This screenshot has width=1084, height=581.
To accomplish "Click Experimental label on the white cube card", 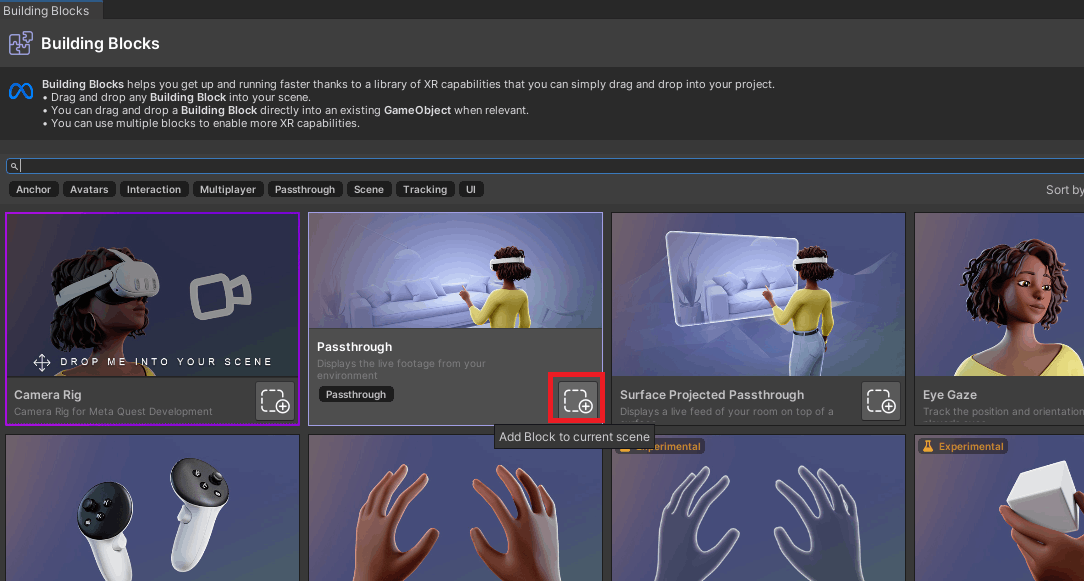I will 962,447.
